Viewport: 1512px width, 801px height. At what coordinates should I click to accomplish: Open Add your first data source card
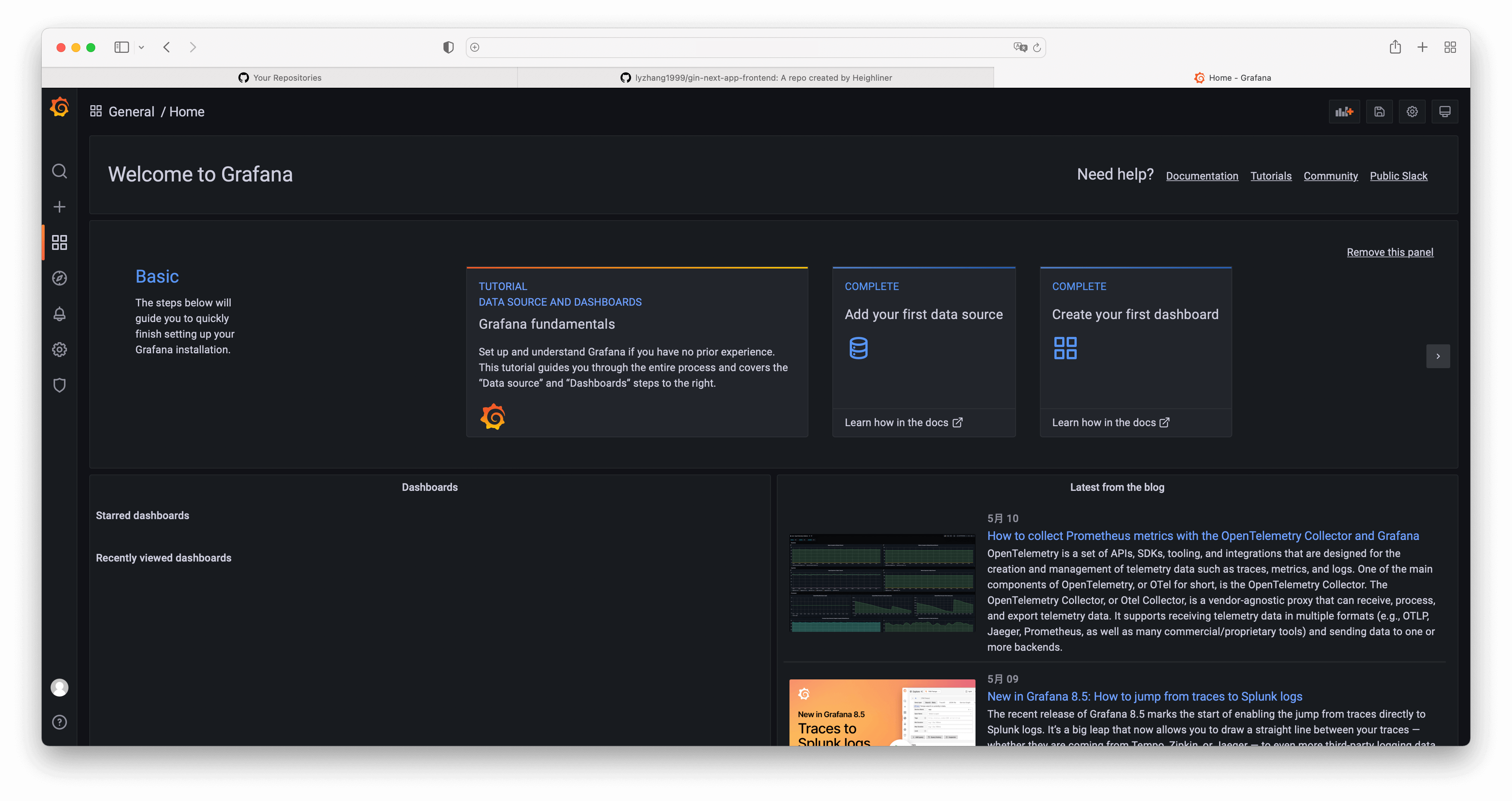(x=924, y=351)
